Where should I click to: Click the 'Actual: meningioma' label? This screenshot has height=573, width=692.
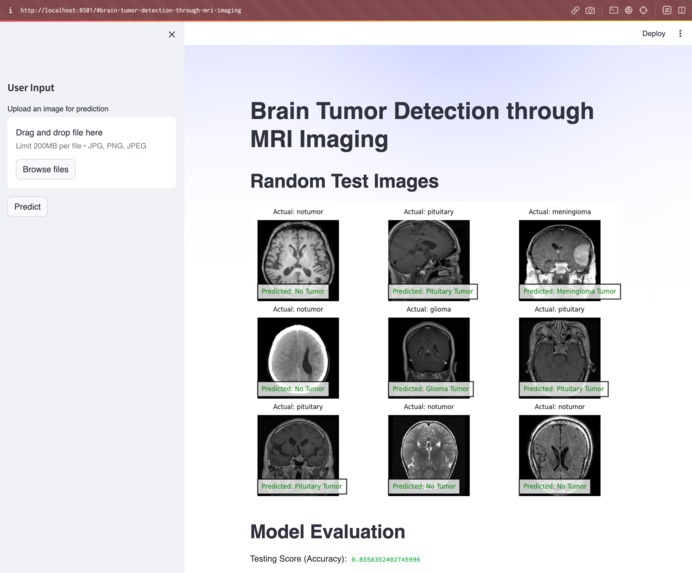coord(560,212)
